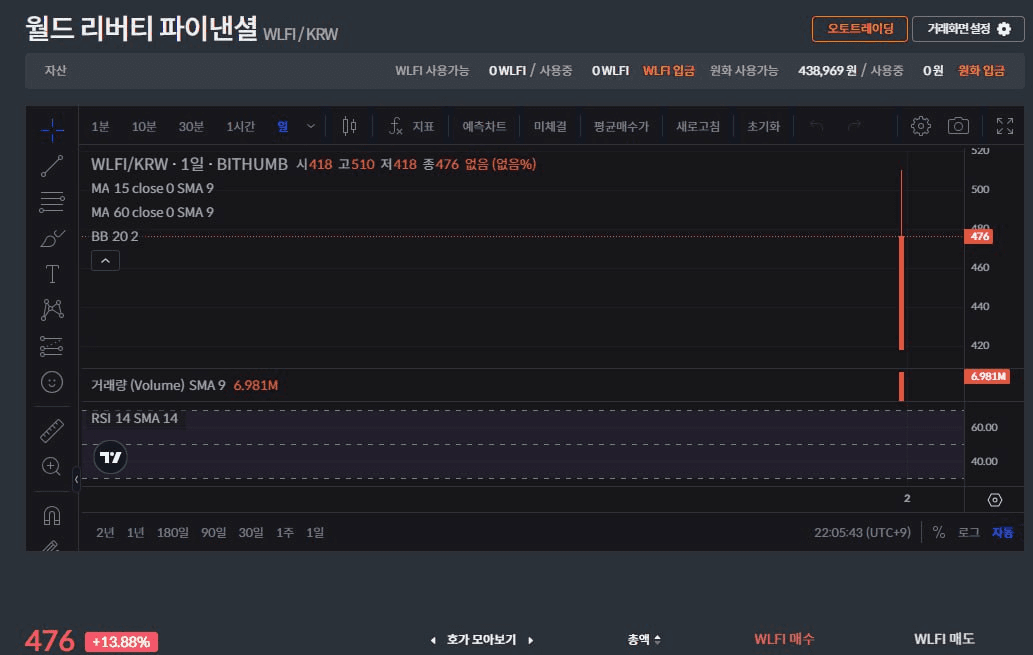Switch to the WLFI 매수 buy tab
Viewport: 1033px width, 655px height.
coord(784,639)
